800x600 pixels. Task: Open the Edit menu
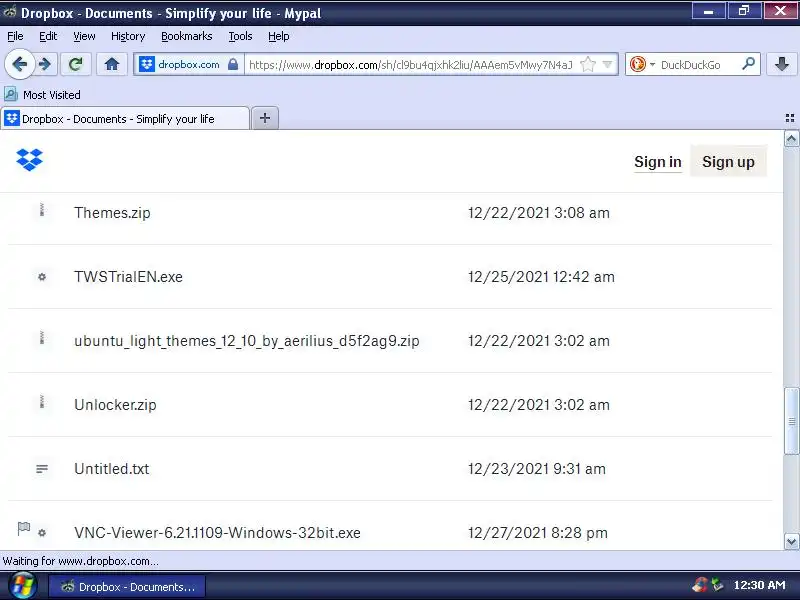pyautogui.click(x=48, y=36)
